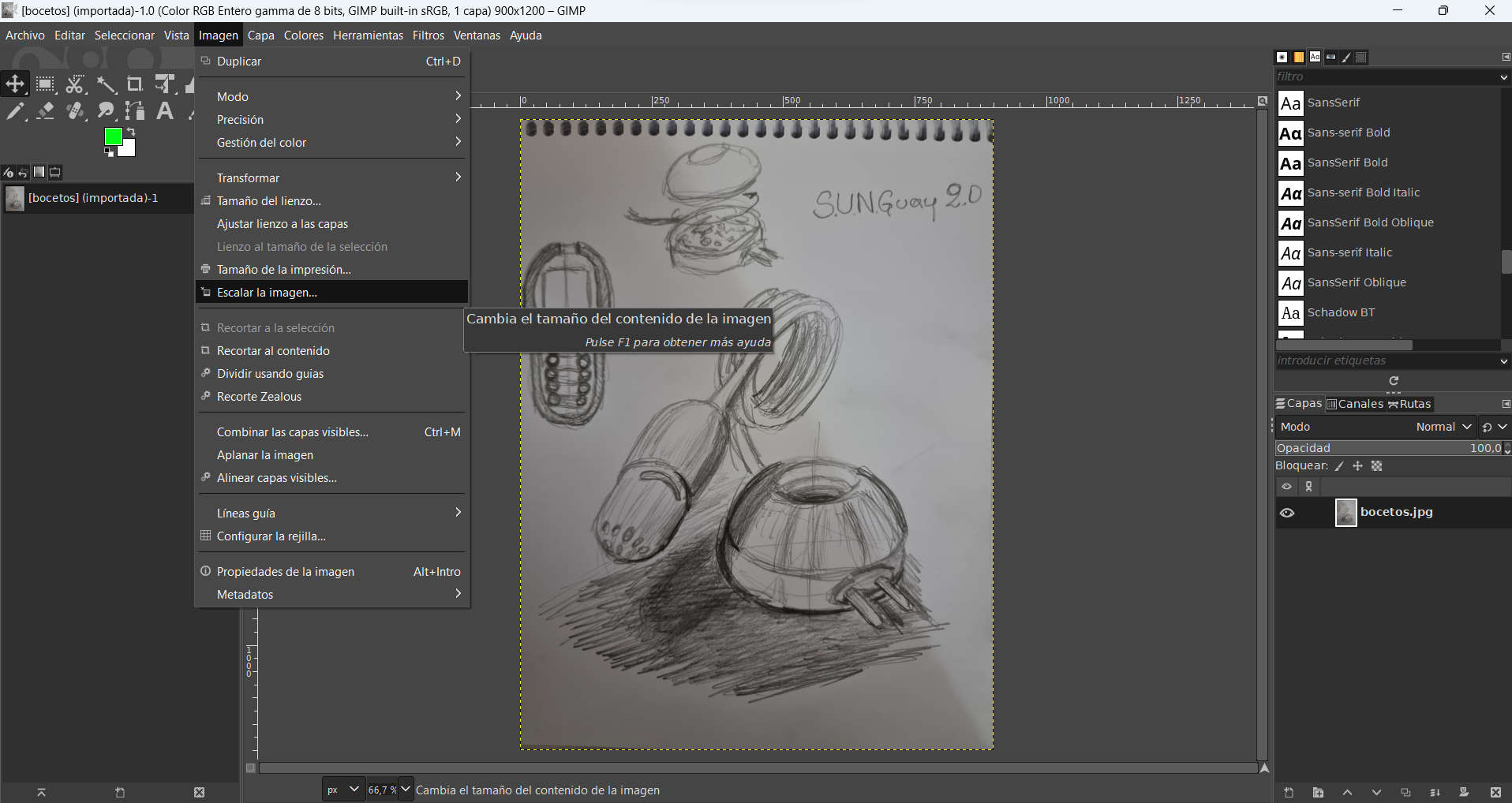Click the eye column header in layers

tap(1287, 487)
